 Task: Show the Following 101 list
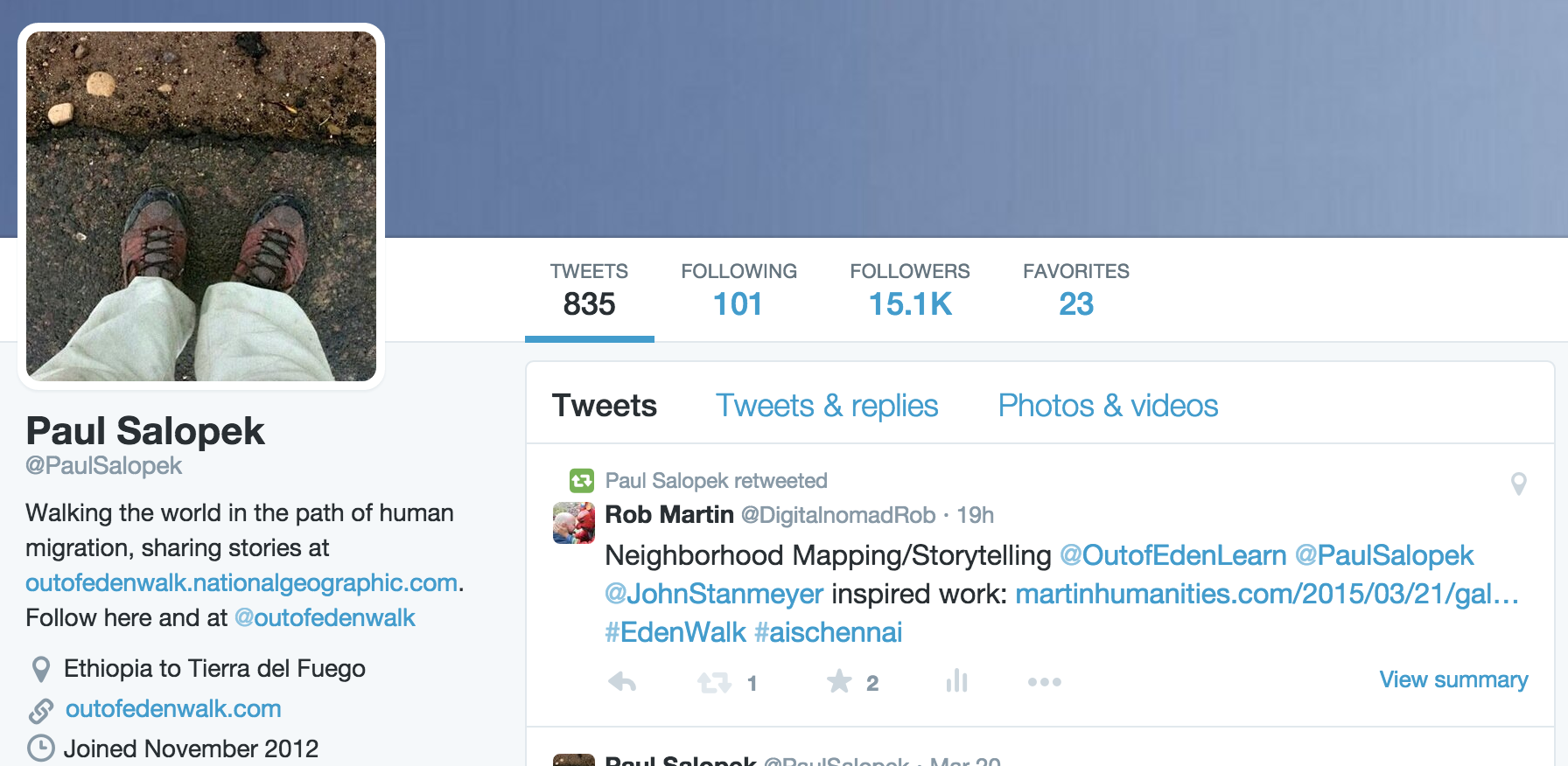(x=738, y=291)
